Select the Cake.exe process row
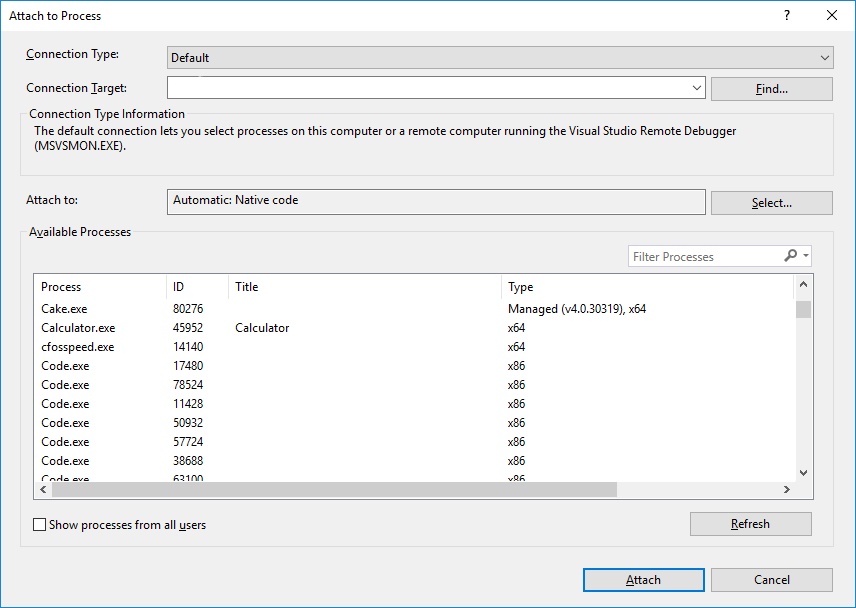The height and width of the screenshot is (608, 856). (x=62, y=309)
